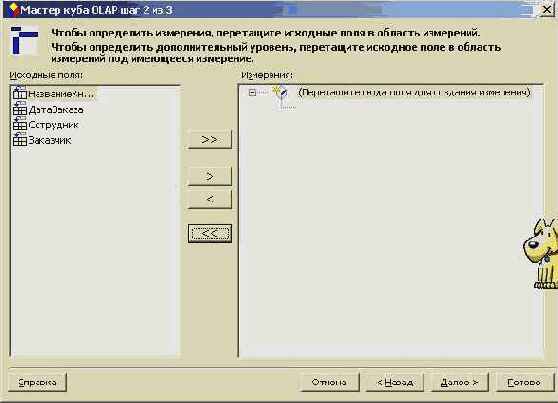Cancel the wizard with Отмена

(330, 382)
